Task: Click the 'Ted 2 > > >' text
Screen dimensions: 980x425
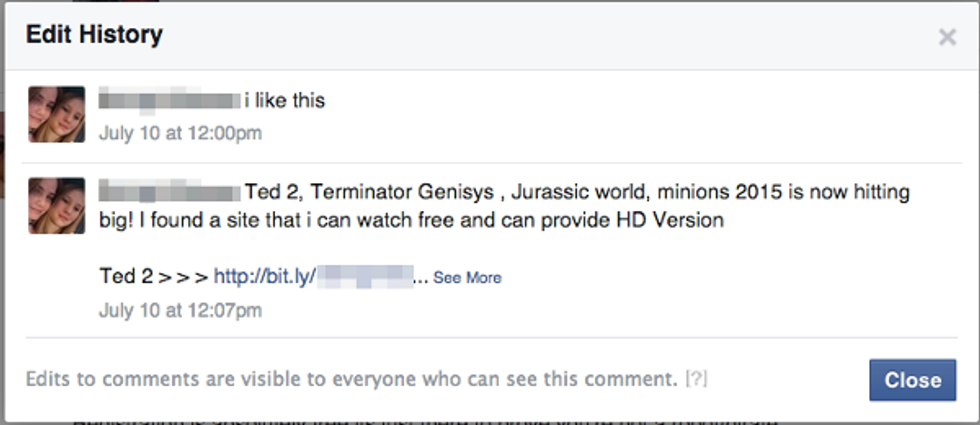Action: pos(154,276)
